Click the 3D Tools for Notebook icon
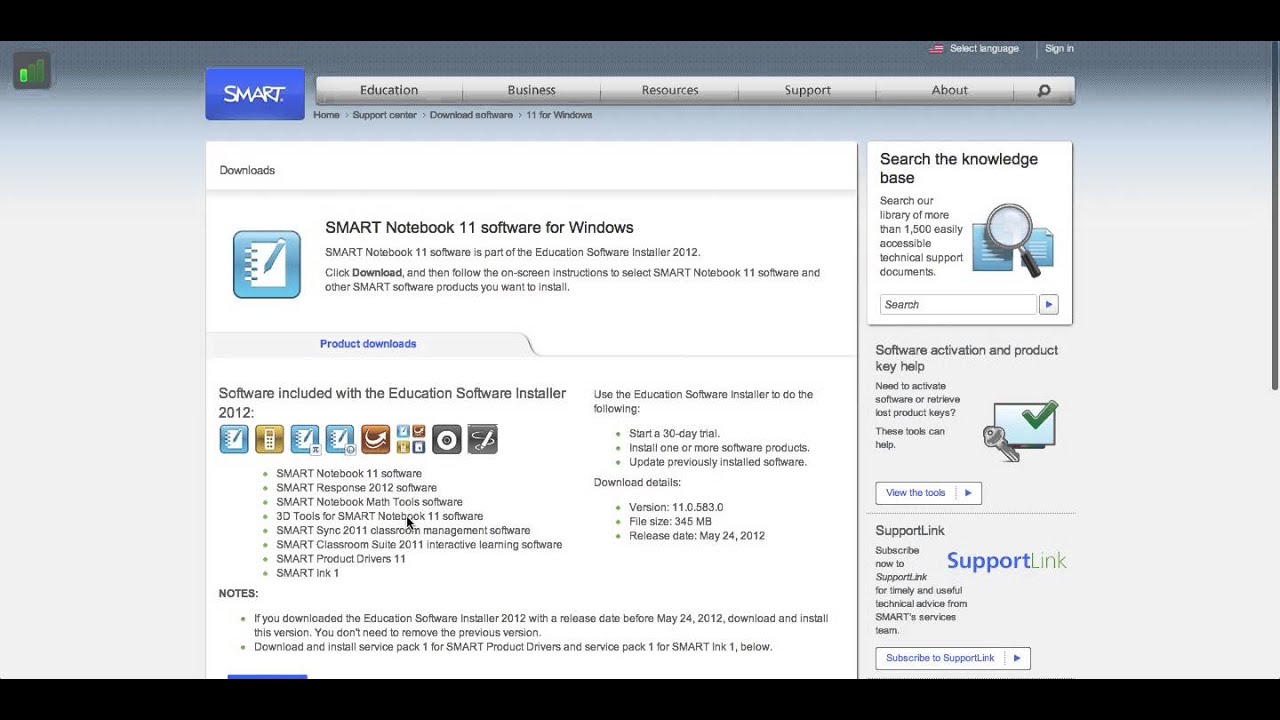This screenshot has width=1280, height=720. point(340,439)
